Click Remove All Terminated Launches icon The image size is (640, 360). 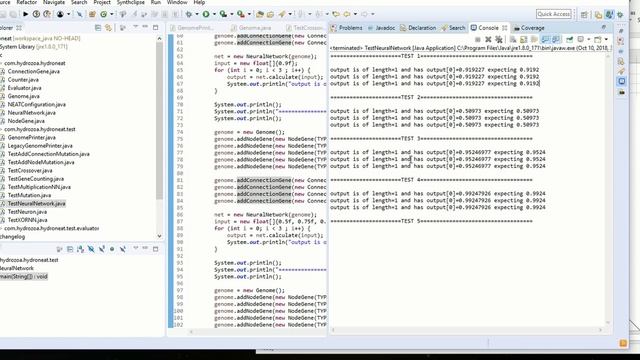pyautogui.click(x=499, y=40)
